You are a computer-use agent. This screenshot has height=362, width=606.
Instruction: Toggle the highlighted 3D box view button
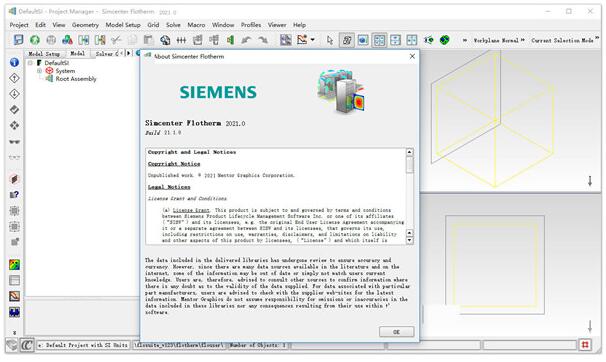click(x=347, y=40)
